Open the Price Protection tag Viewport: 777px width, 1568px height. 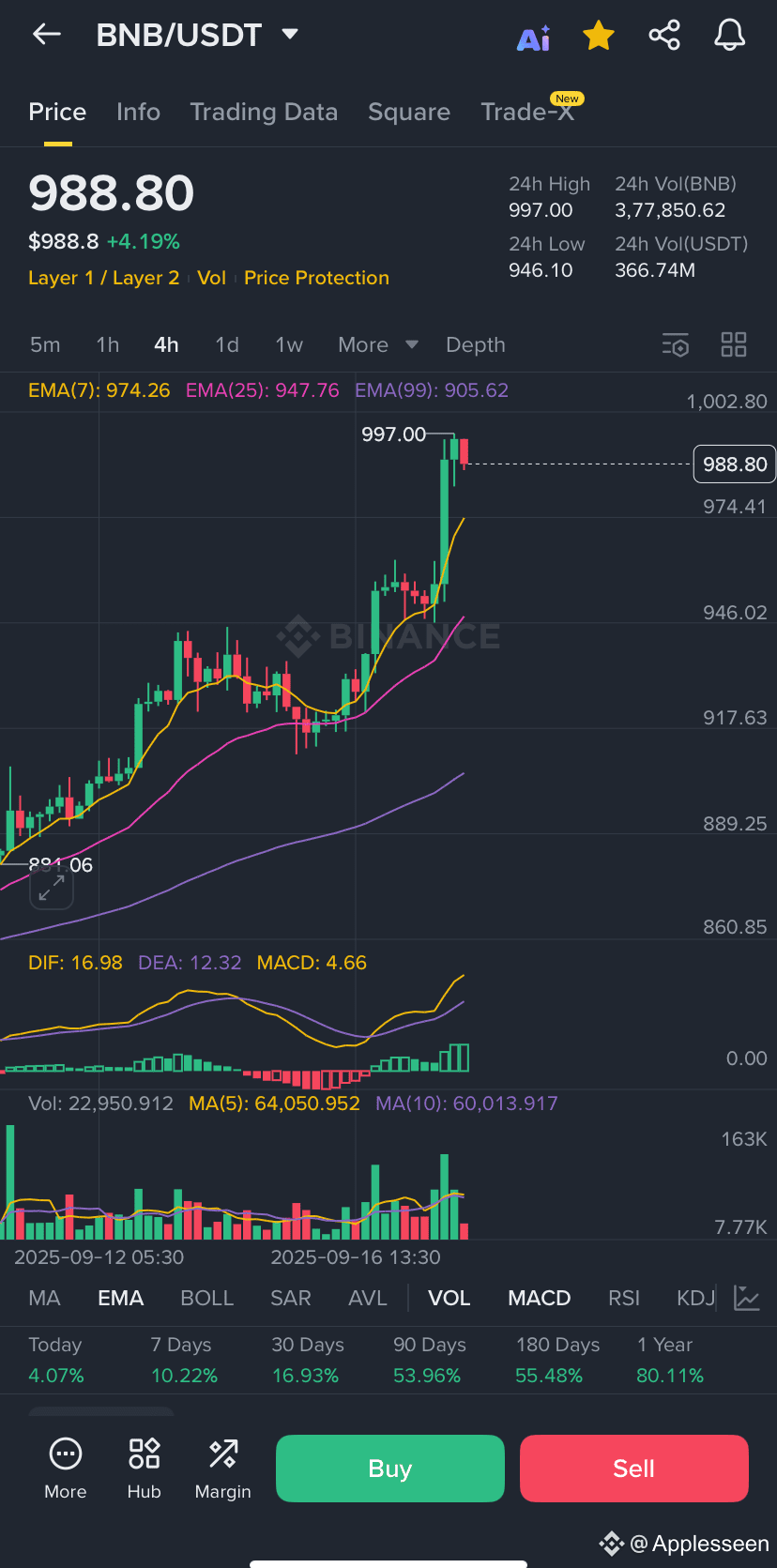coord(316,278)
